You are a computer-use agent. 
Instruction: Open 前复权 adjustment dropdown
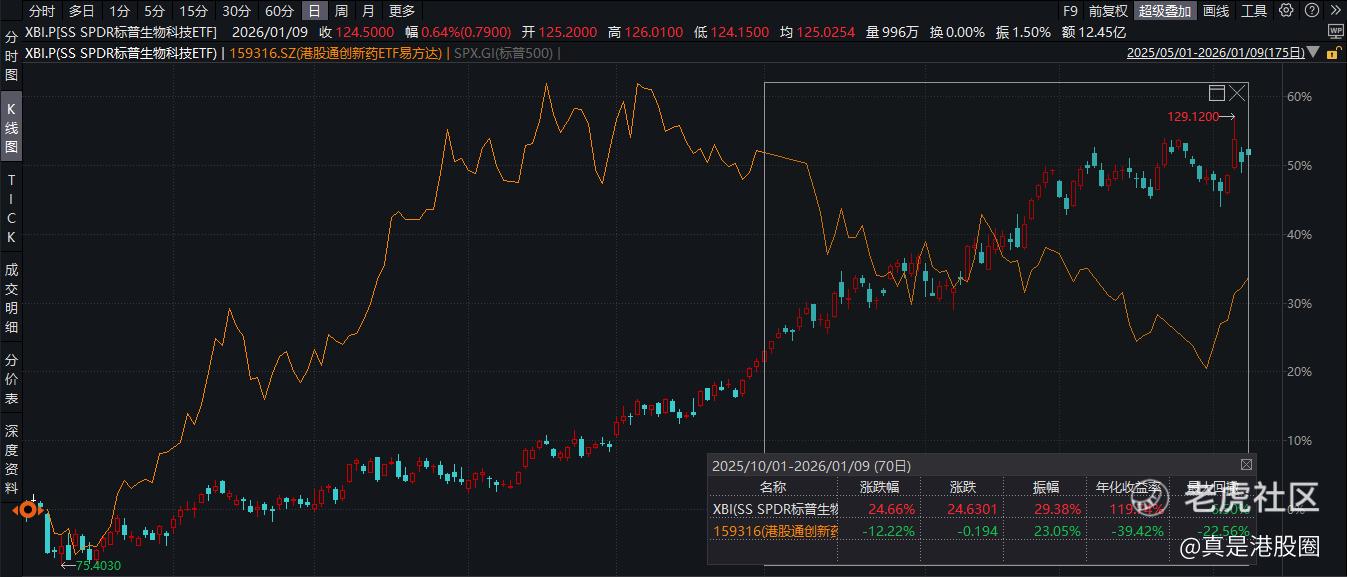pyautogui.click(x=1108, y=11)
